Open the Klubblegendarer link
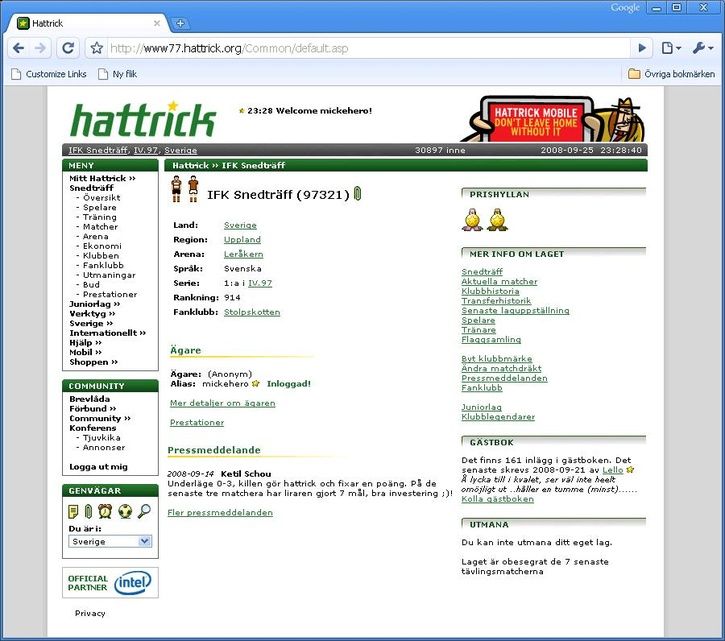Screen dimensions: 725x641 click(x=498, y=417)
